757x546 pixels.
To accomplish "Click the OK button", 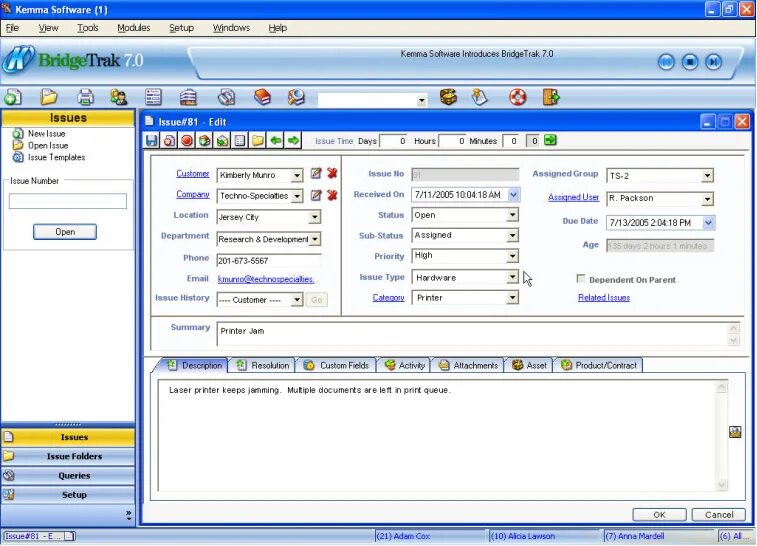I will [x=659, y=515].
